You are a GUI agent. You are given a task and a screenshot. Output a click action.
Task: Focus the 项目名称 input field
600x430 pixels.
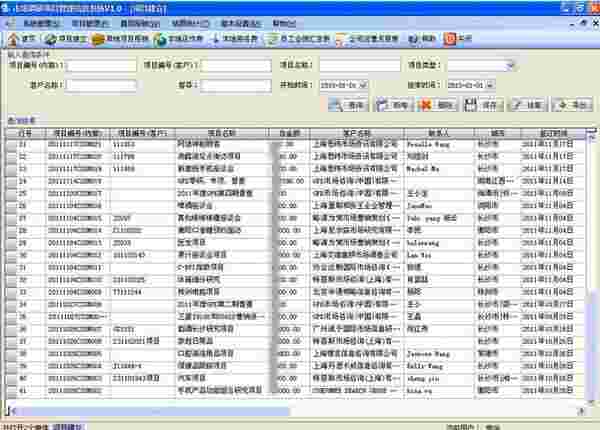(360, 65)
